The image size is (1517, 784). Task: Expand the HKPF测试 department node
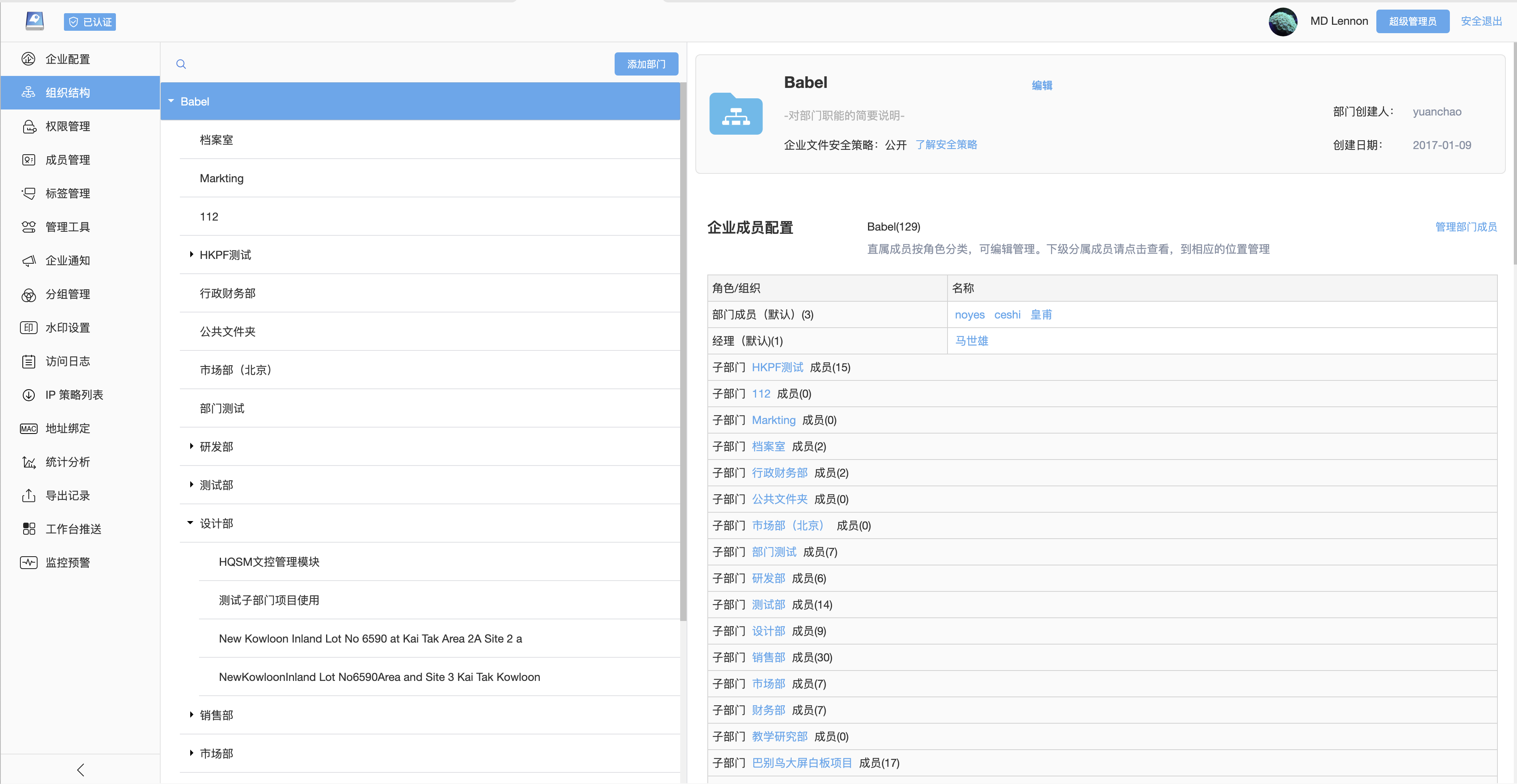pos(191,255)
